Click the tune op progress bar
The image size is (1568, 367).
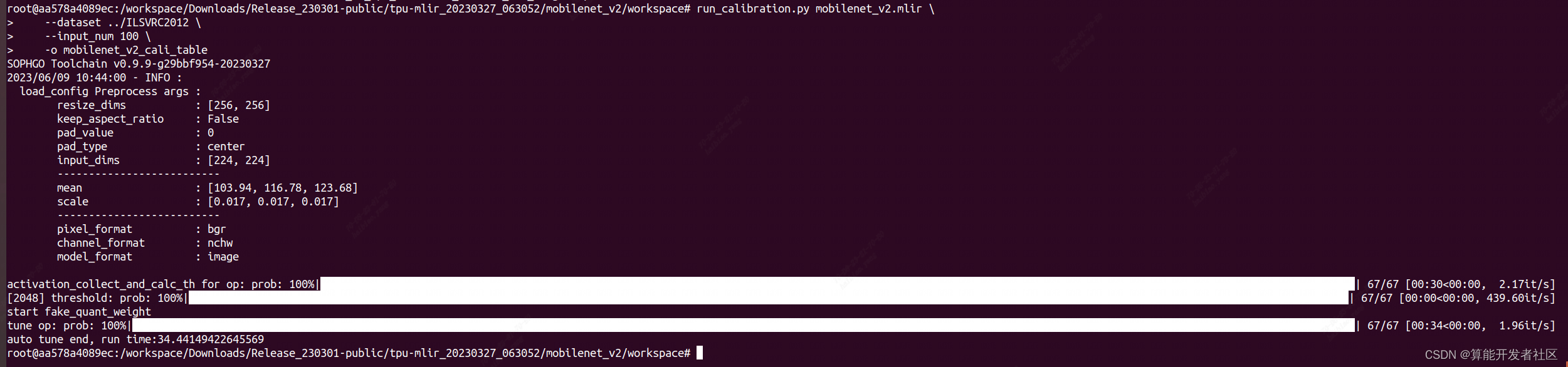pyautogui.click(x=743, y=325)
